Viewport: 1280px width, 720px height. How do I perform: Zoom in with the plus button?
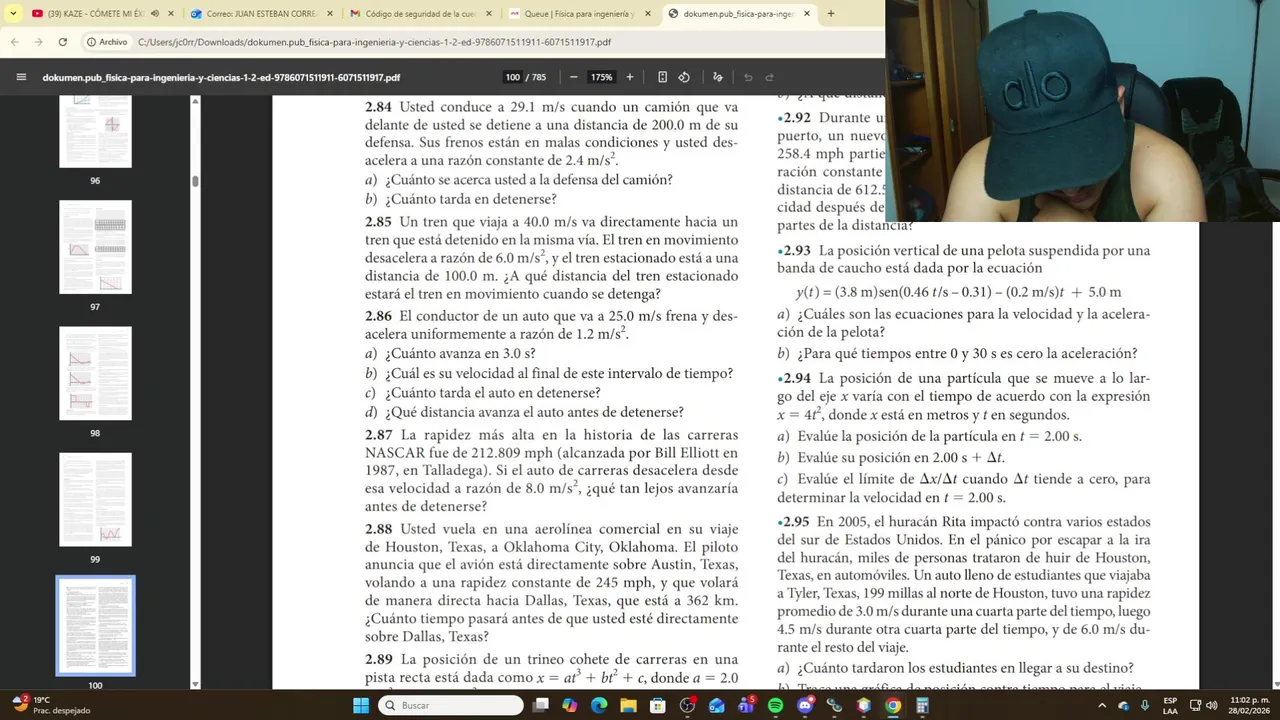click(629, 77)
